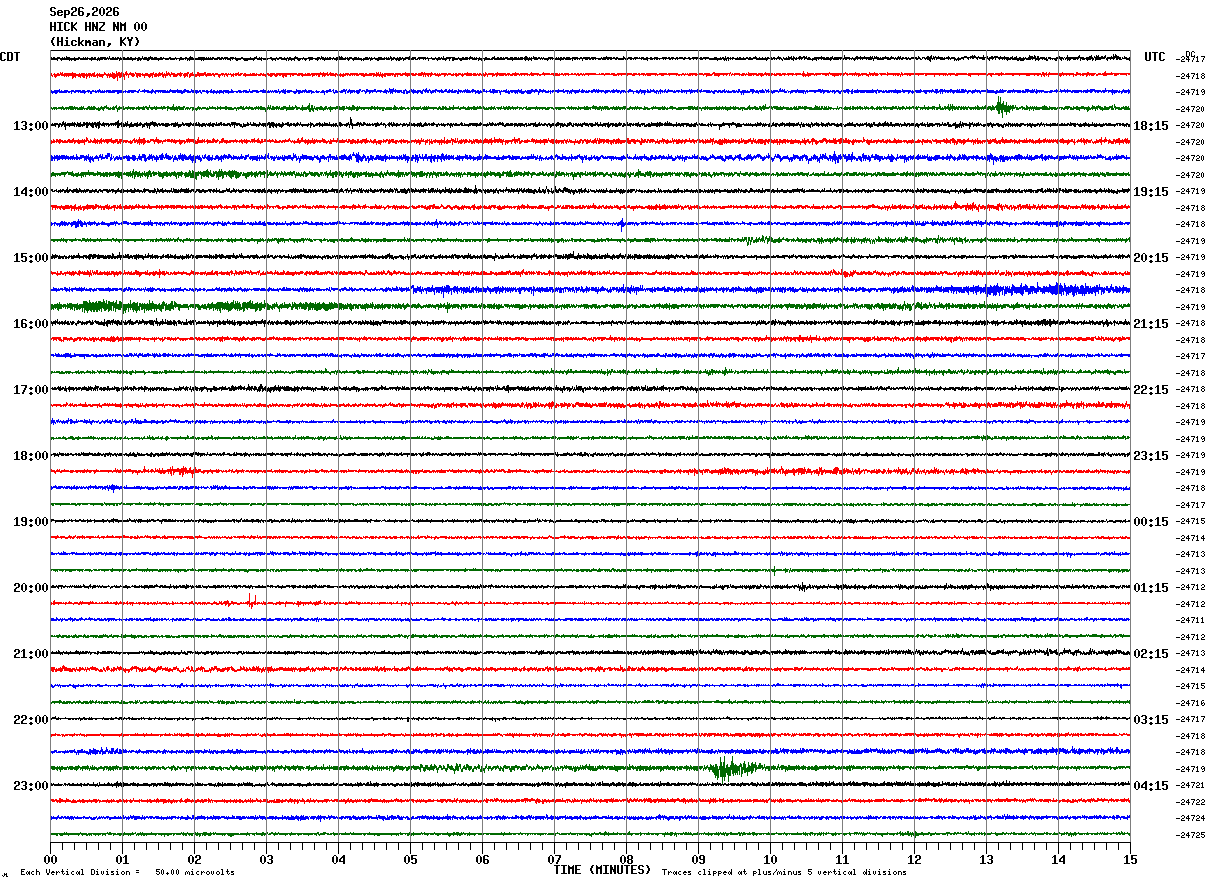Click the 13:00 CDT time label
The height and width of the screenshot is (886, 1210).
[x=30, y=126]
